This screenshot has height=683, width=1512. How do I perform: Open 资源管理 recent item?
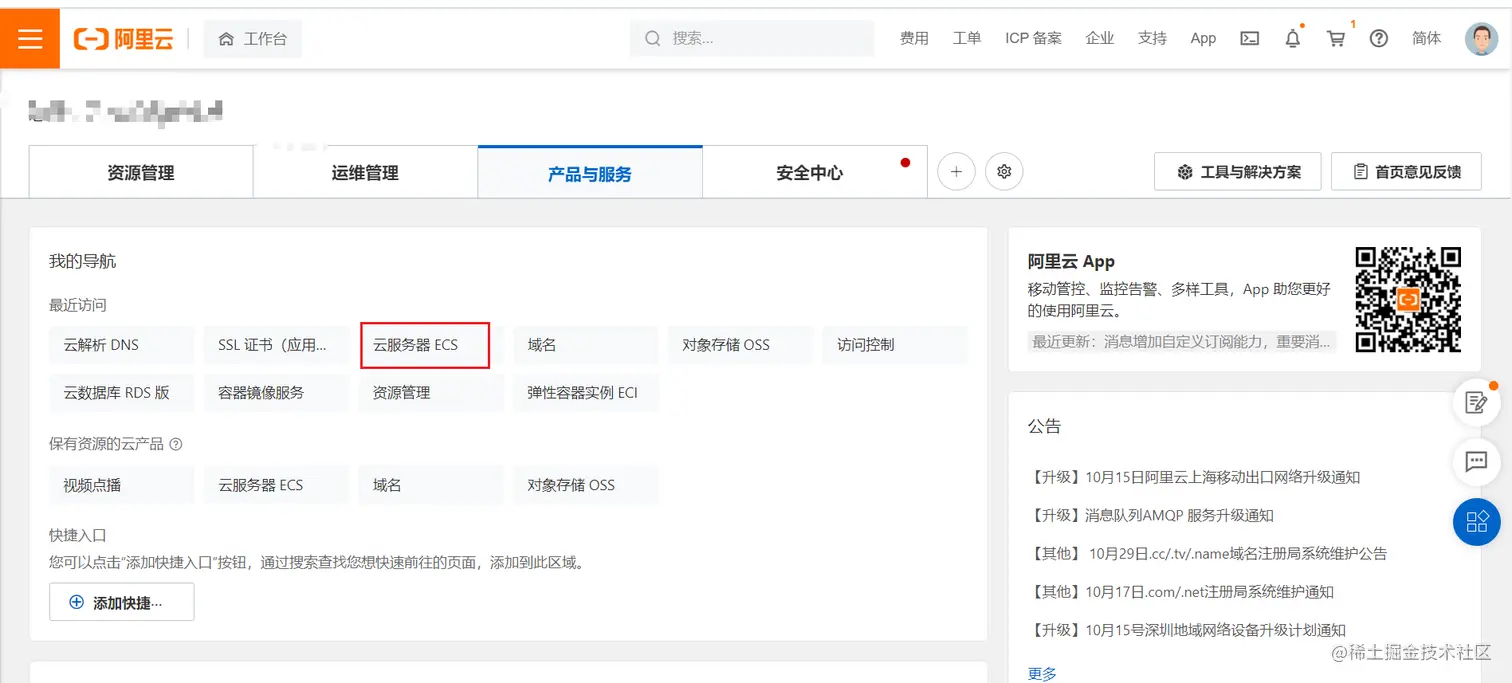coord(431,393)
